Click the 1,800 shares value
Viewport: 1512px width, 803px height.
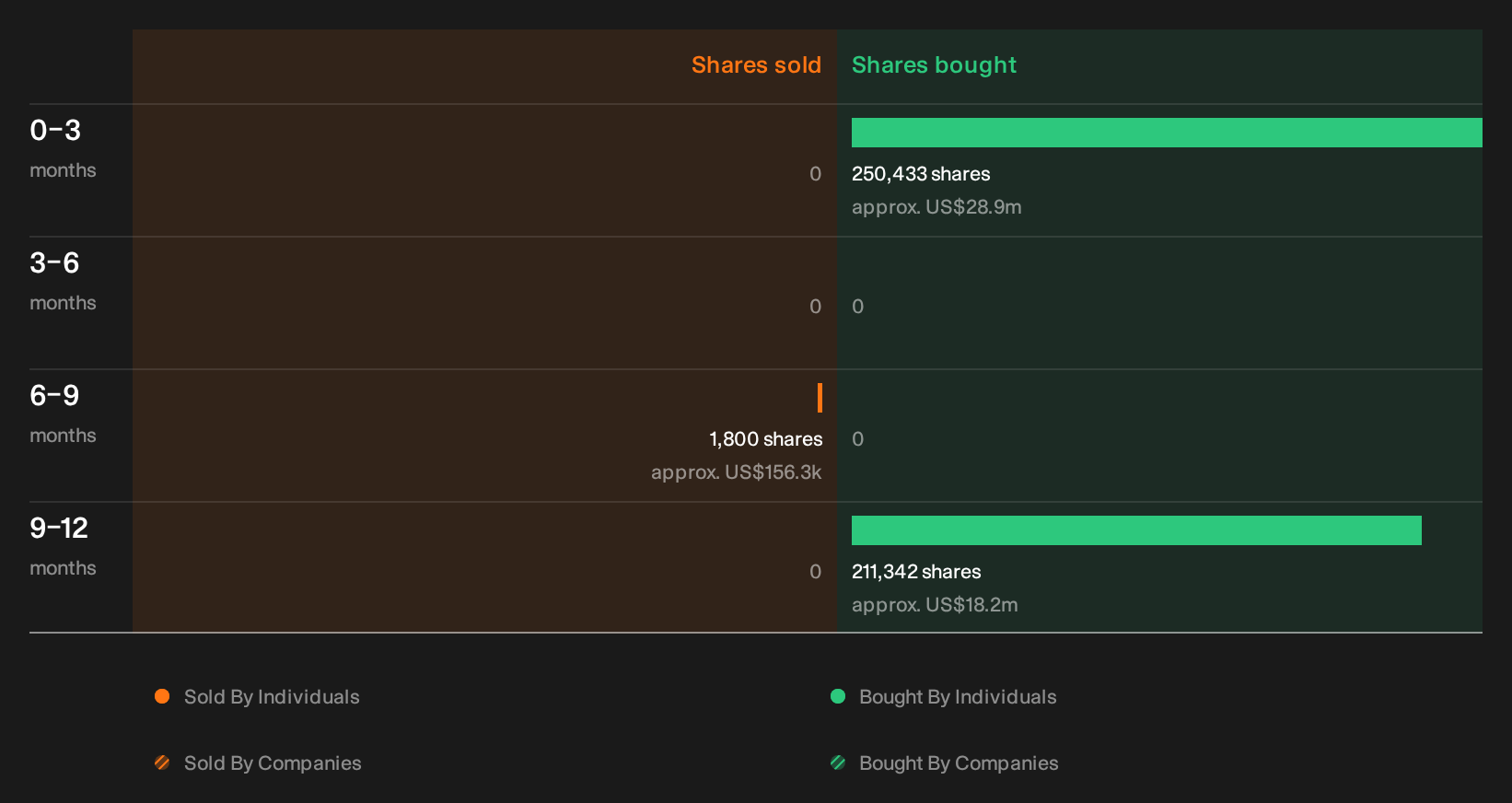point(766,439)
